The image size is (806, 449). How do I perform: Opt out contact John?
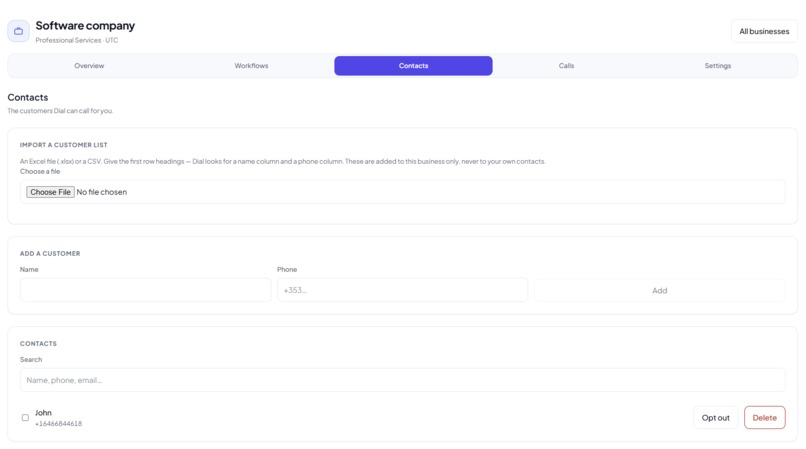(x=716, y=418)
